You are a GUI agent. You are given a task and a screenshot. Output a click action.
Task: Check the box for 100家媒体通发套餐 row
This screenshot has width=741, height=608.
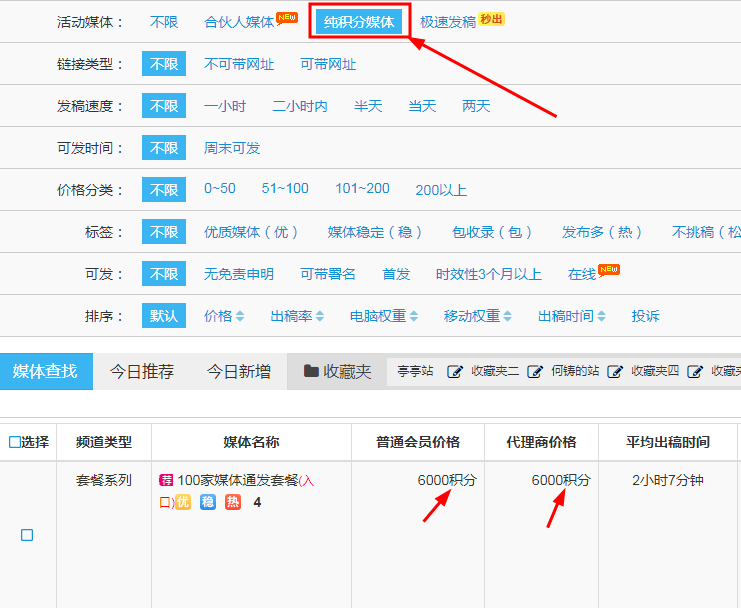[x=27, y=535]
